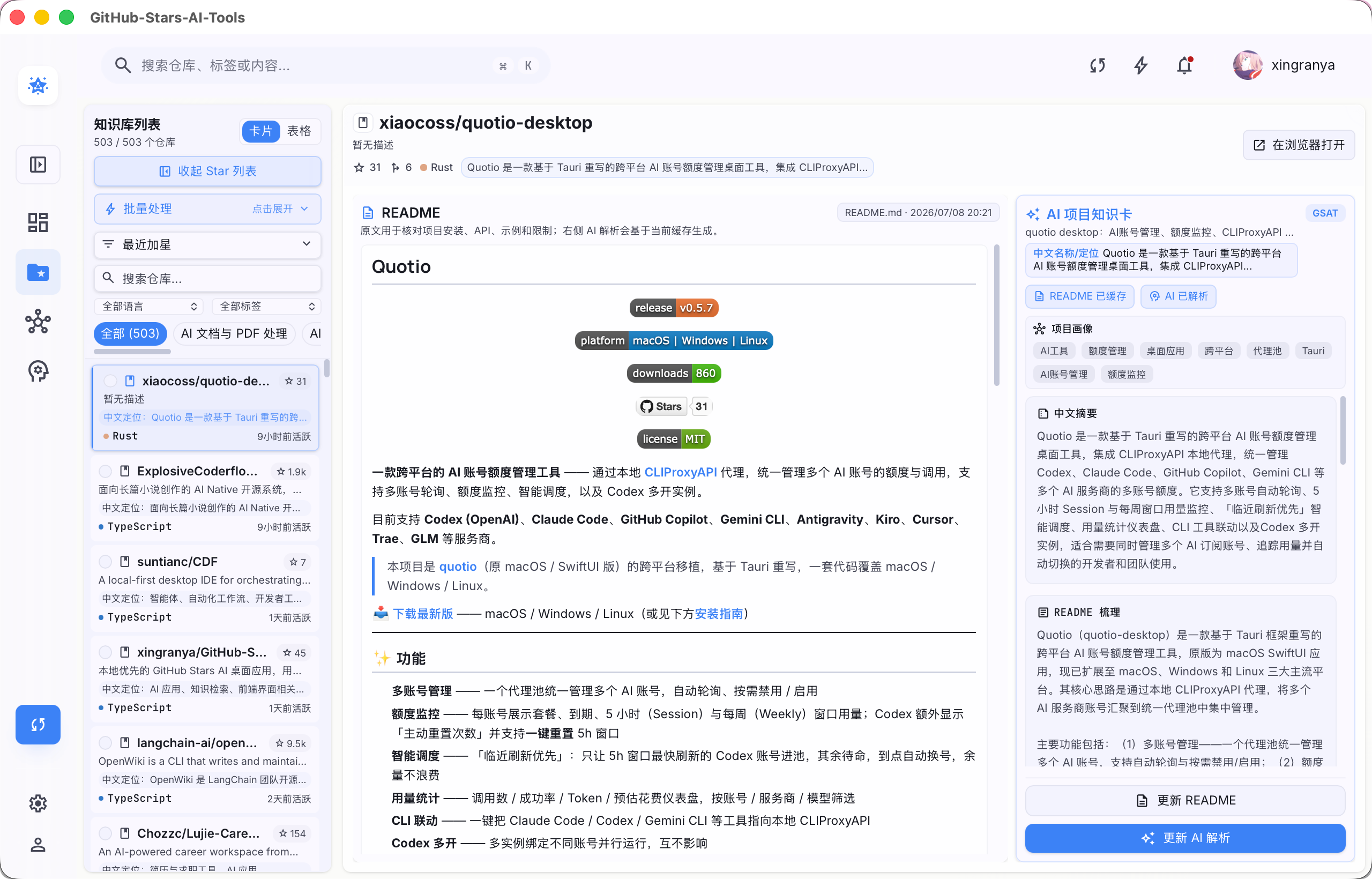The width and height of the screenshot is (1372, 879).
Task: Click the 中文摘要 section icon
Action: coord(1043,414)
